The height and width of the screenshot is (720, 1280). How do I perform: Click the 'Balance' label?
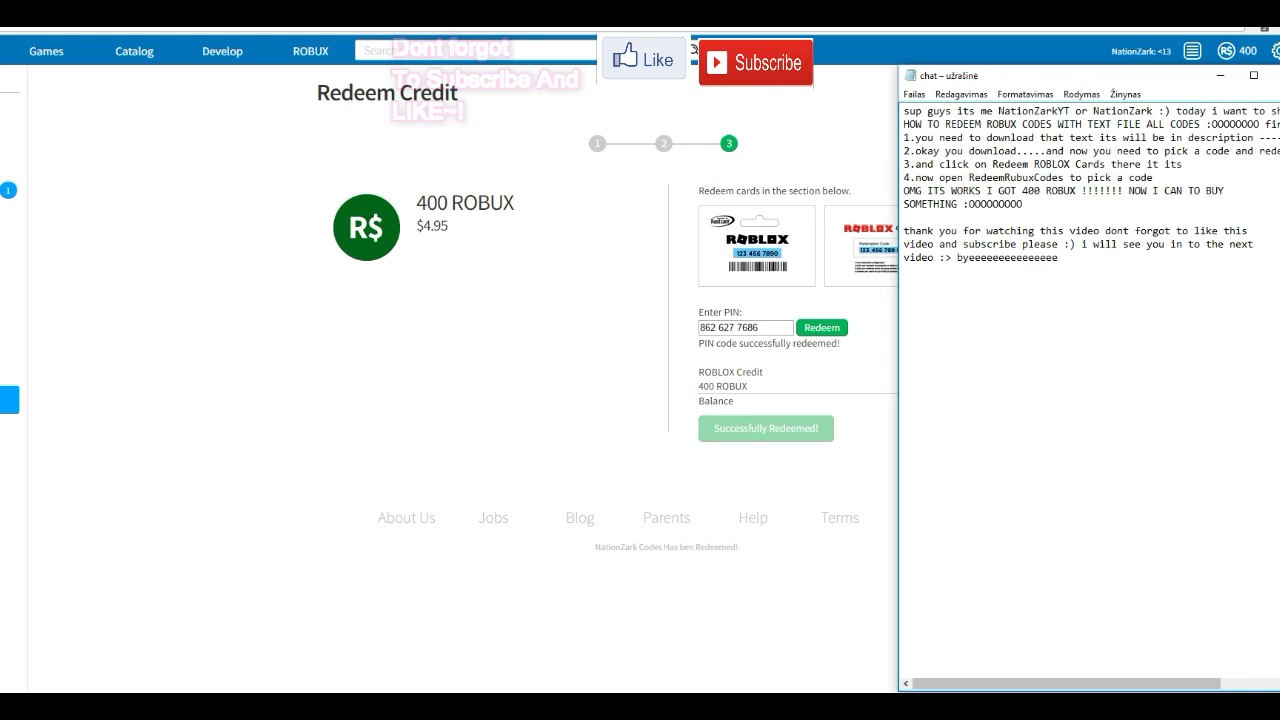716,401
